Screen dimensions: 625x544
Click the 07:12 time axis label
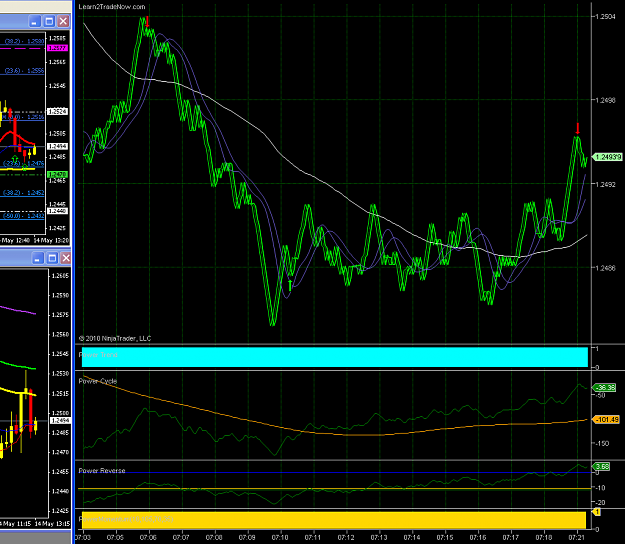click(346, 538)
